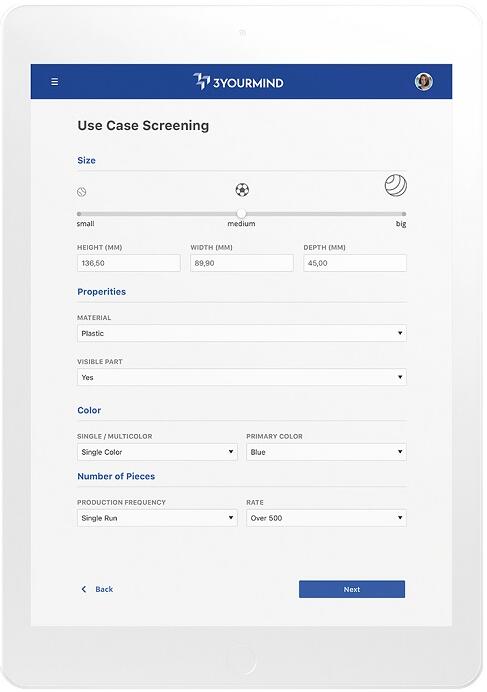Click the back chevron arrow icon
Viewport: 487px width, 692px height.
coord(84,589)
